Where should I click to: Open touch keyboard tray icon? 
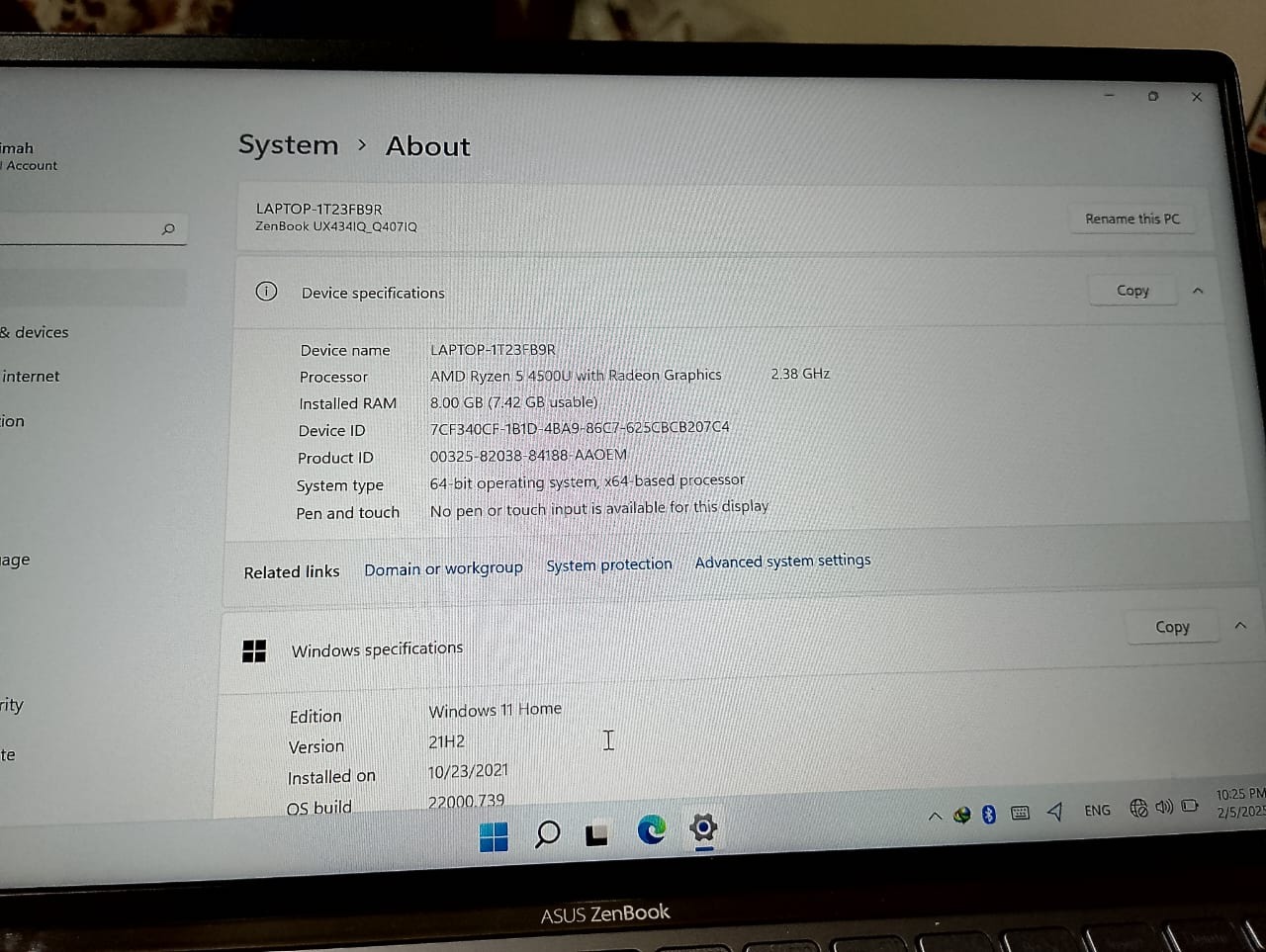(1021, 813)
